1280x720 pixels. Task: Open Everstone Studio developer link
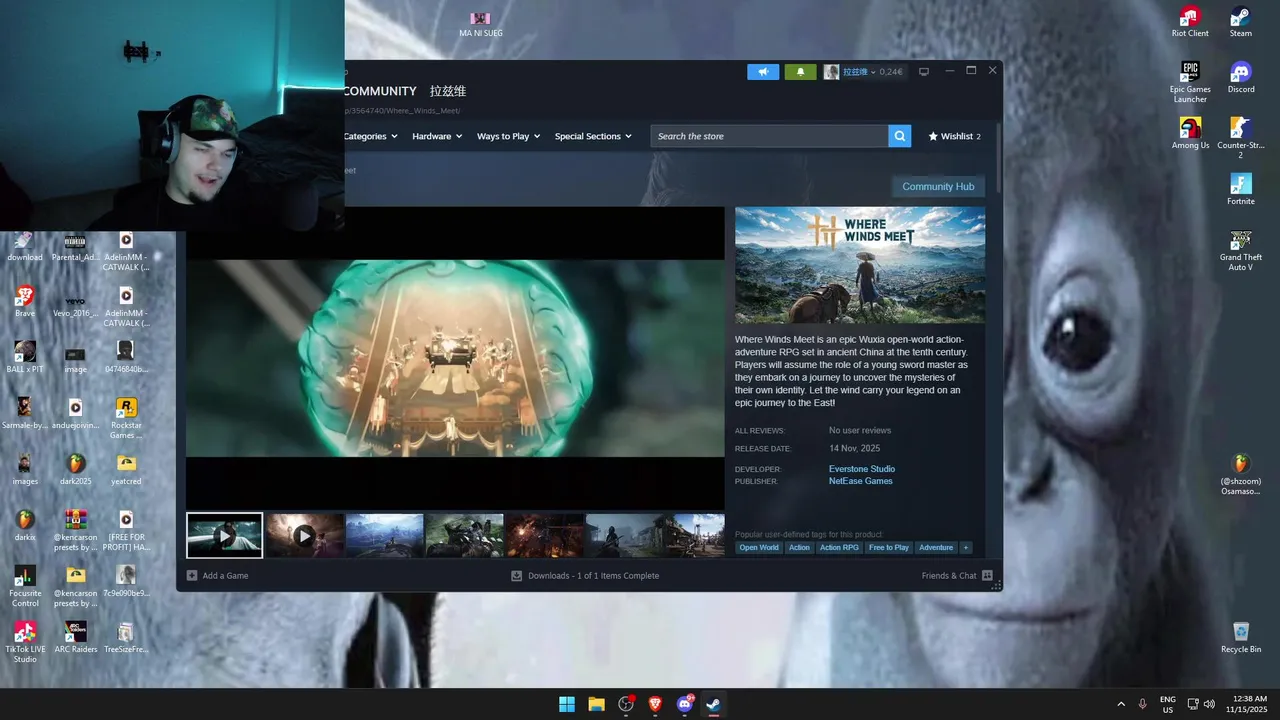pos(862,469)
